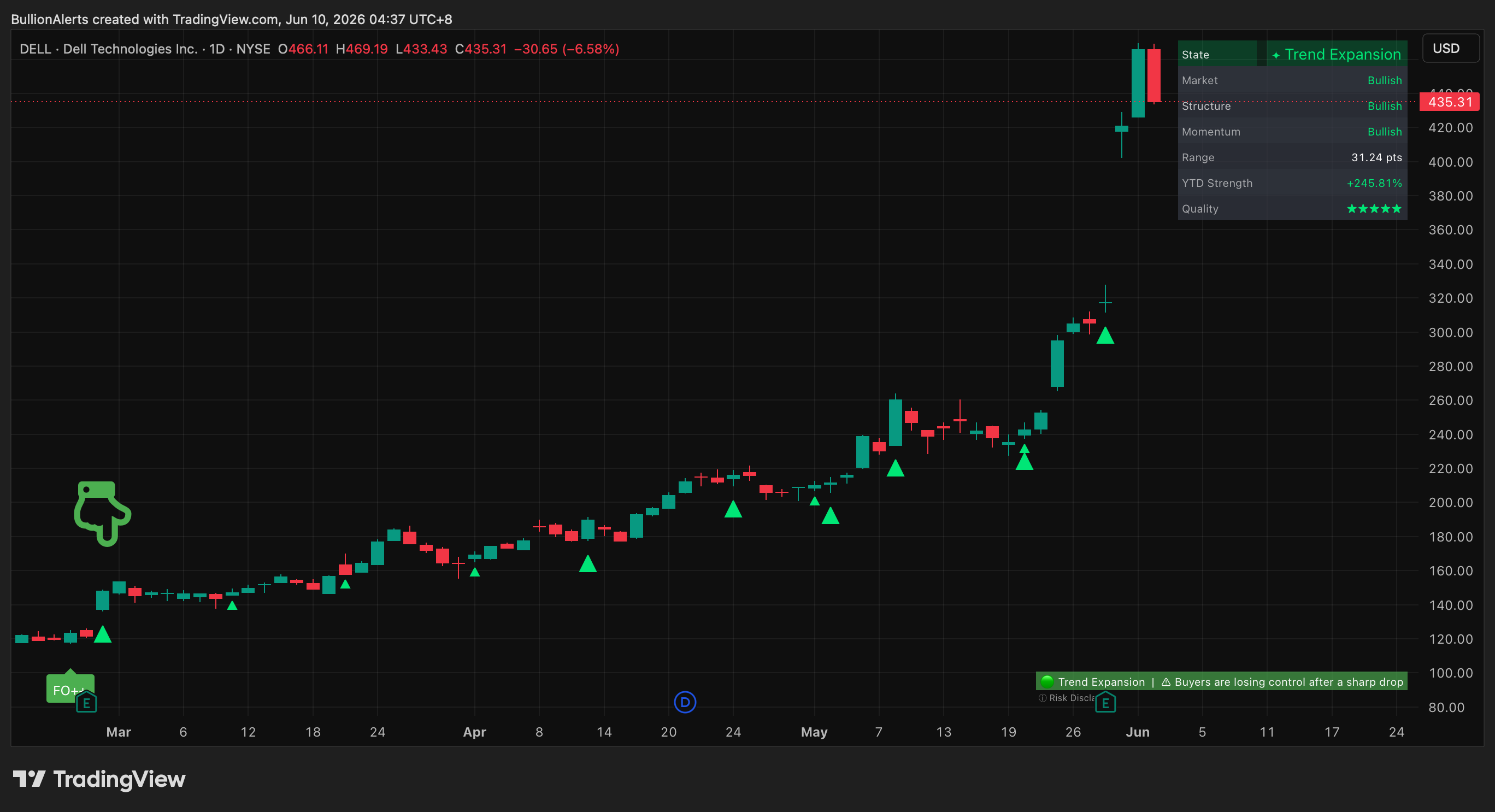
Task: Click the NYSE exchange label
Action: (253, 49)
